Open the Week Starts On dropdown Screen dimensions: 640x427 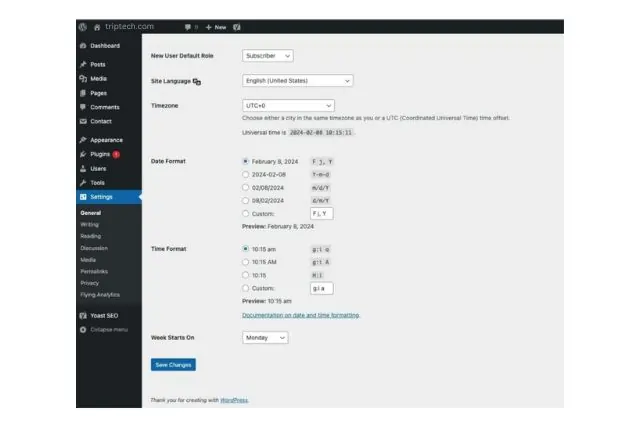[x=265, y=338]
